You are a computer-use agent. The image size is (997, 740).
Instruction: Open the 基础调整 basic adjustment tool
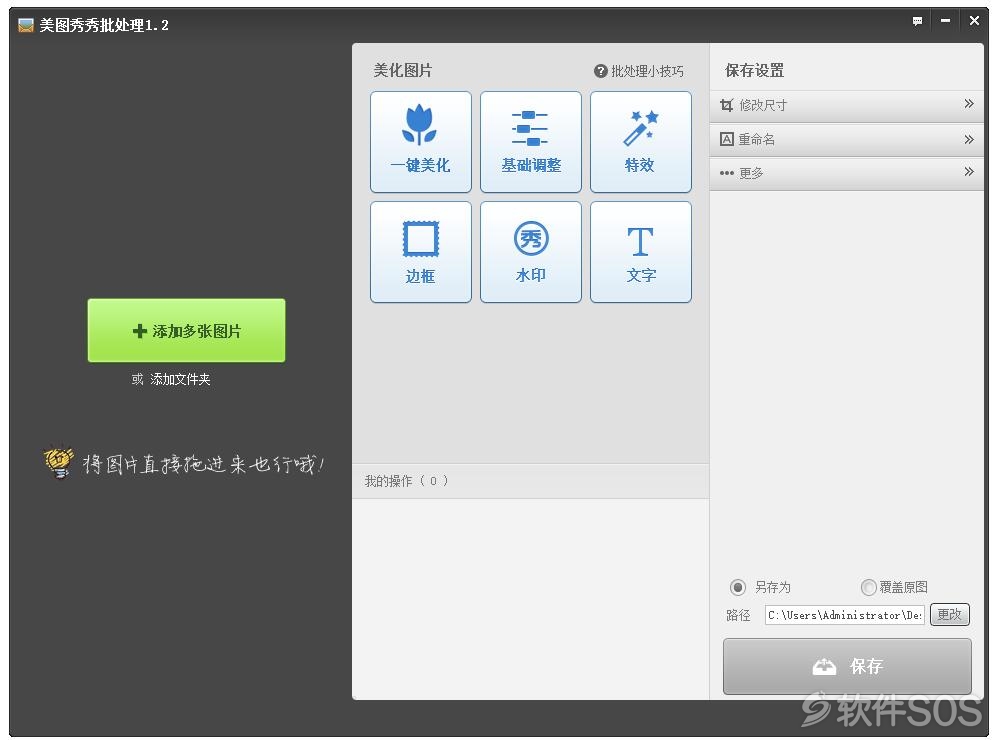[x=530, y=142]
